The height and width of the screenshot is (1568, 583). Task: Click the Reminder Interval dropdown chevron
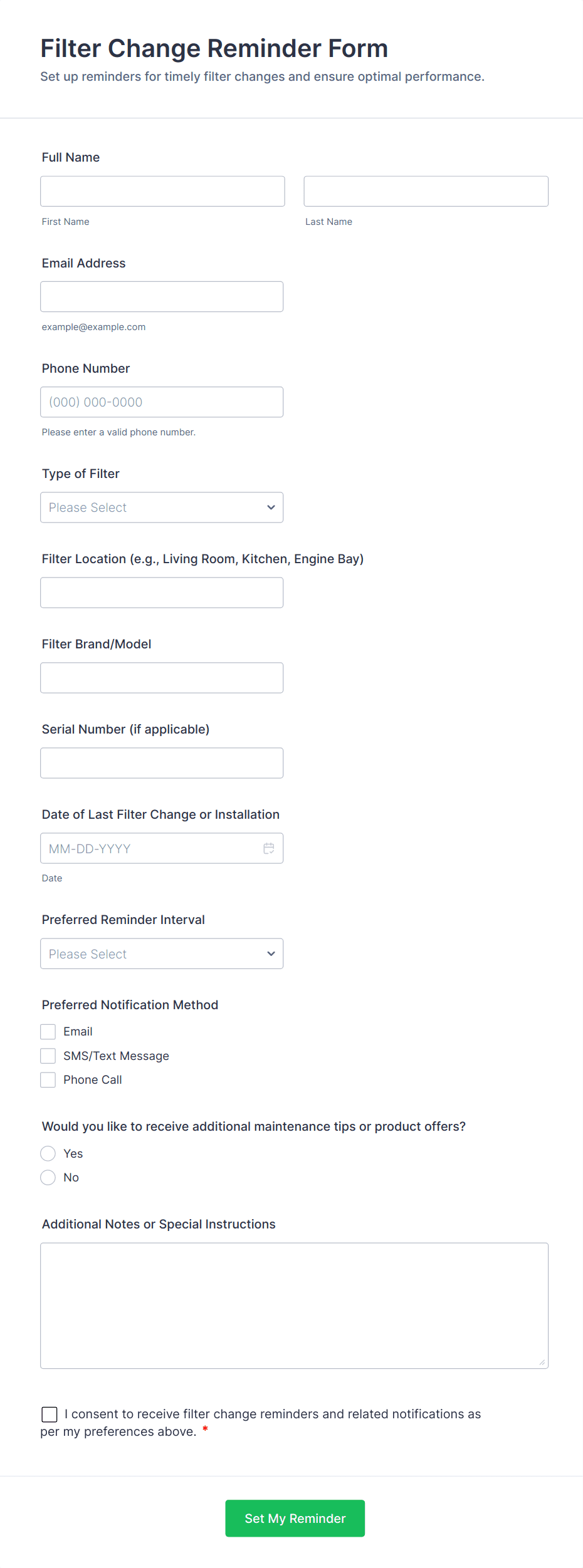[270, 953]
